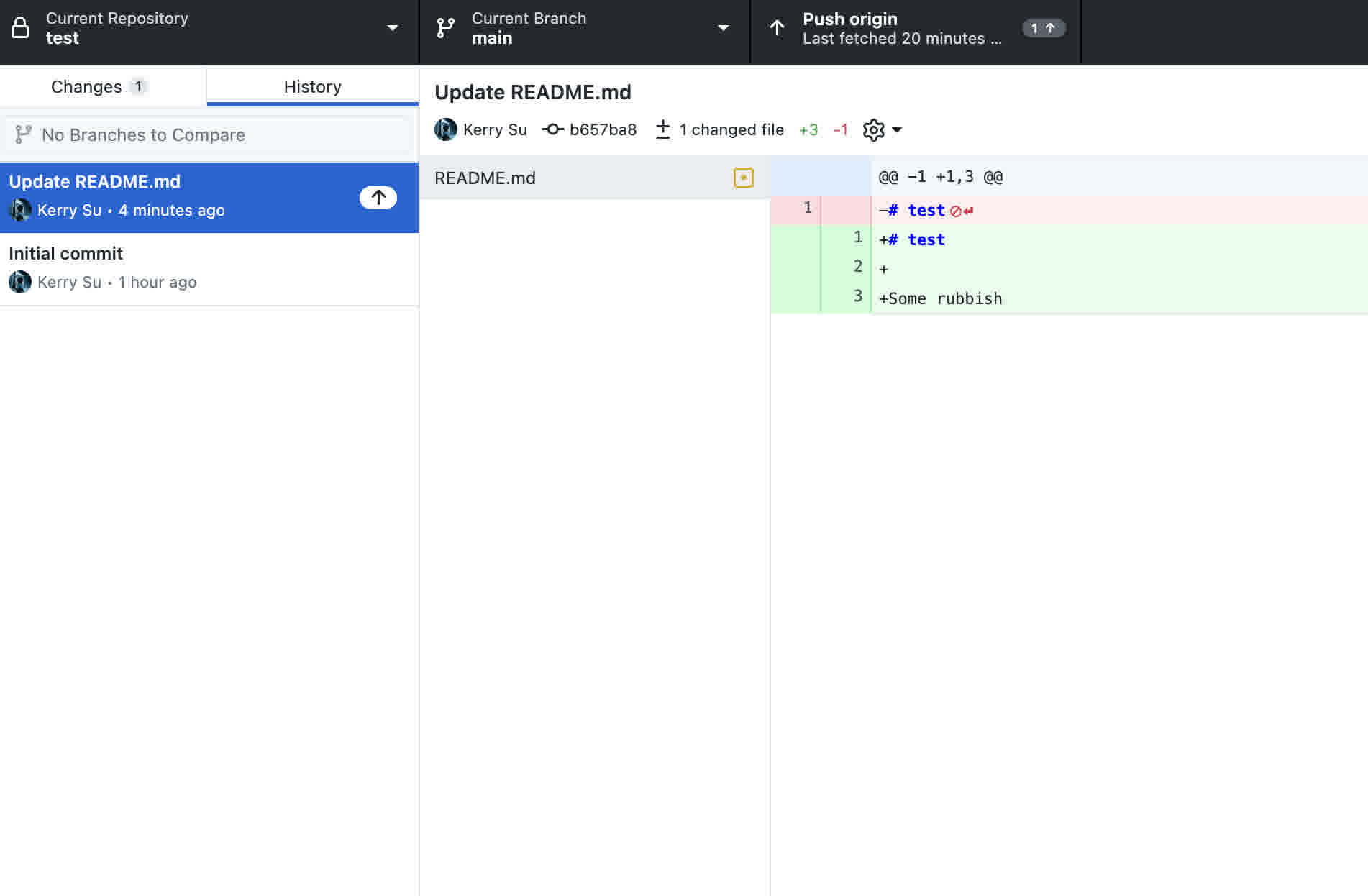Click the branch icon beside Current Branch

(445, 28)
